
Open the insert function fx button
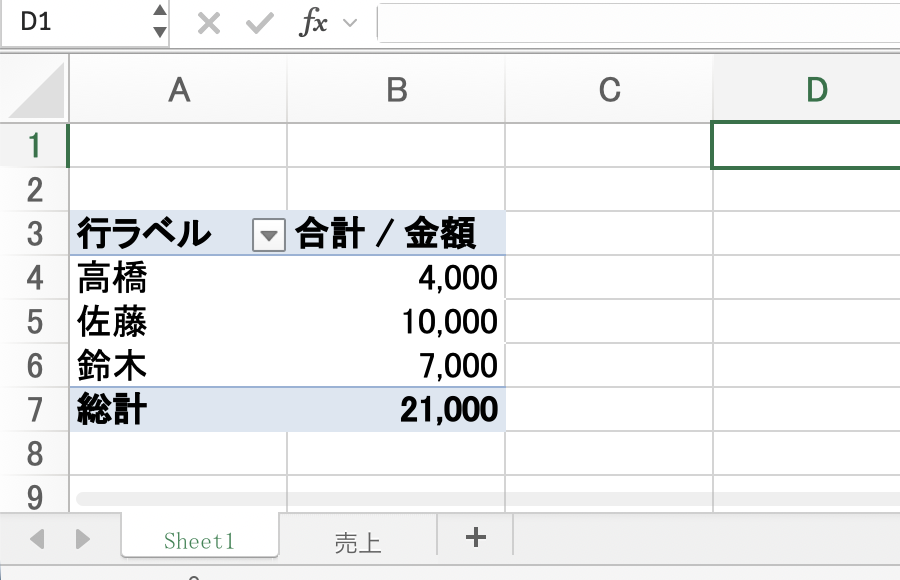point(313,23)
